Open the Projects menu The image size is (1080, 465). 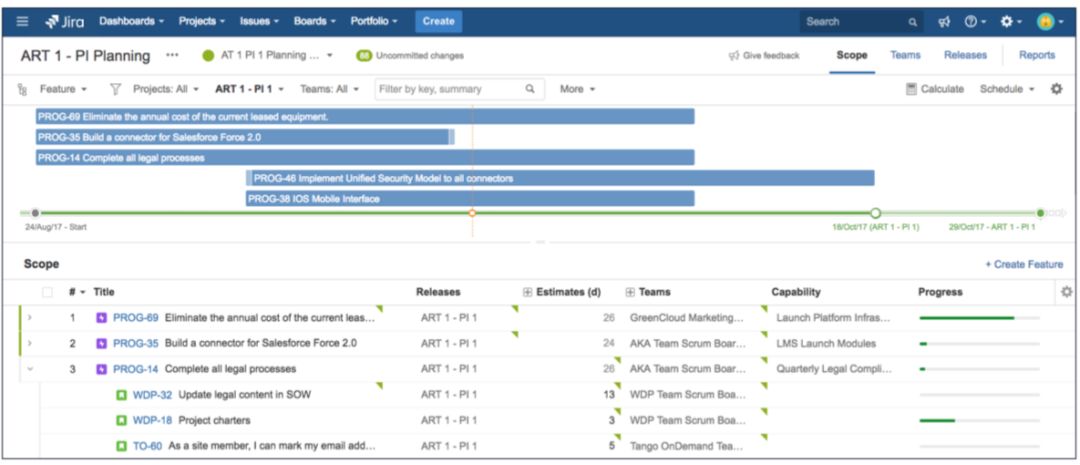click(x=202, y=21)
